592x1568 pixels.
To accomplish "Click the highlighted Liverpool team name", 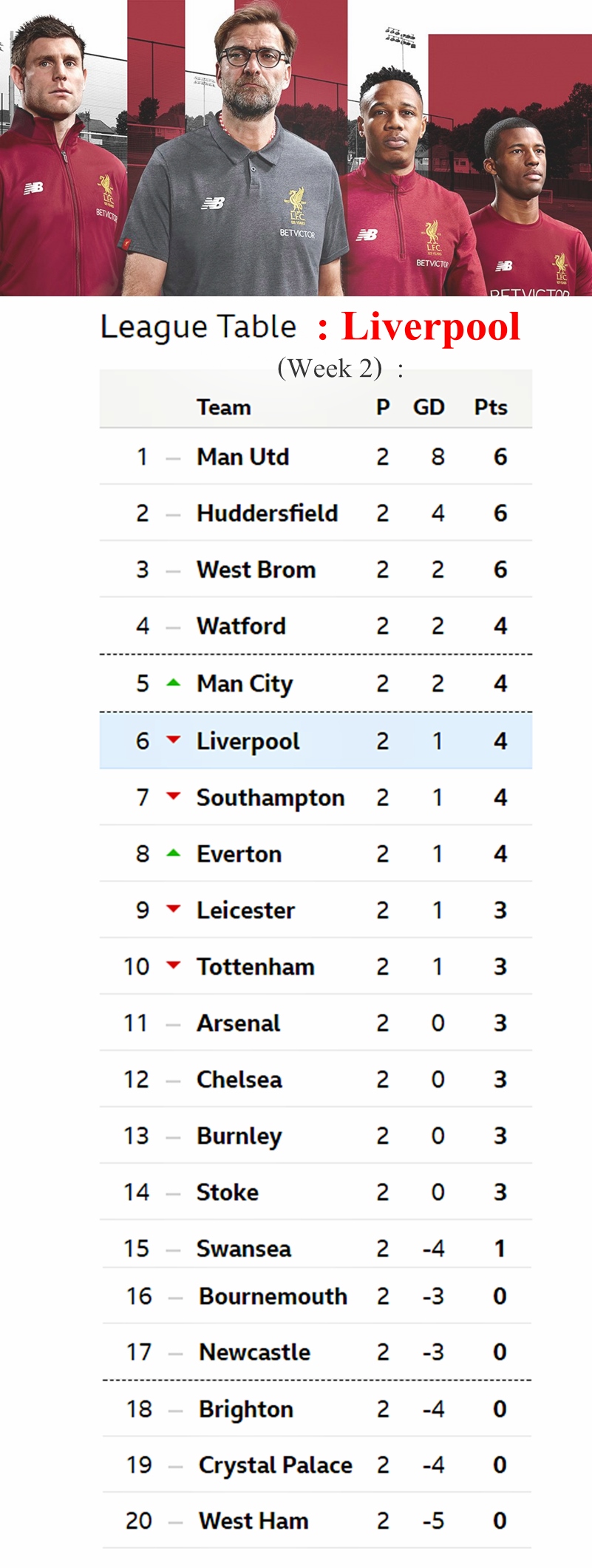I will [x=248, y=741].
